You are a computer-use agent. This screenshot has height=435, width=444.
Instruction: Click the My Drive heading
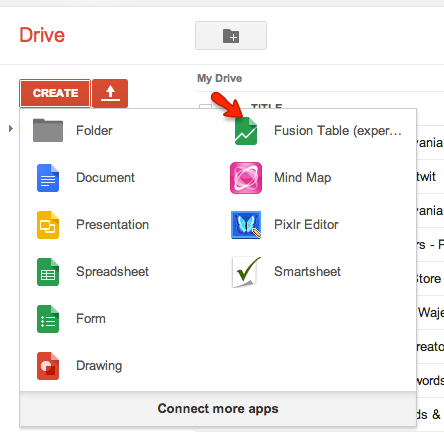219,78
